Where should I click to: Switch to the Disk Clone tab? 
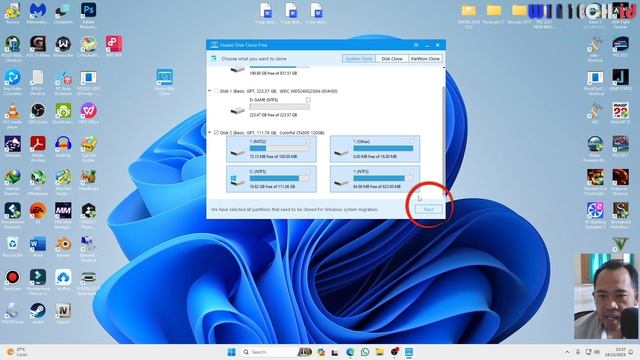coord(392,59)
